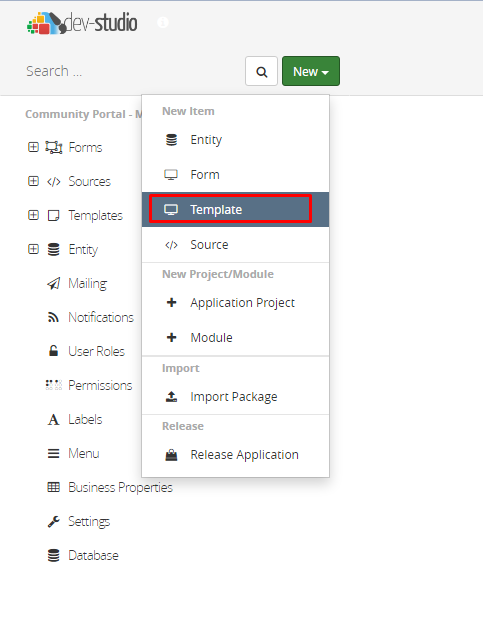The width and height of the screenshot is (483, 626).
Task: Choose Import Package menu entry
Action: pos(236,396)
